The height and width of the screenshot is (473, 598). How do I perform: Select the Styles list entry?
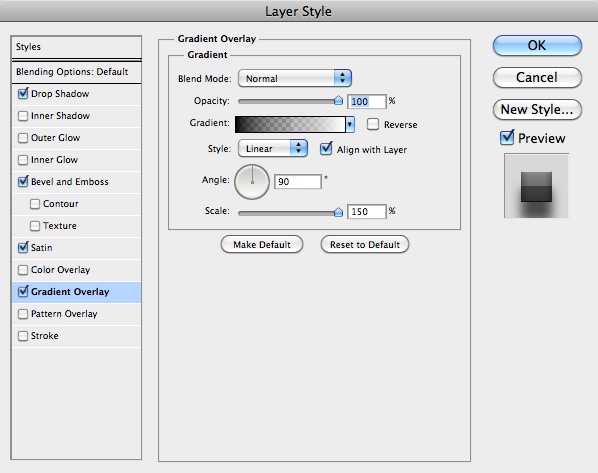(x=77, y=47)
